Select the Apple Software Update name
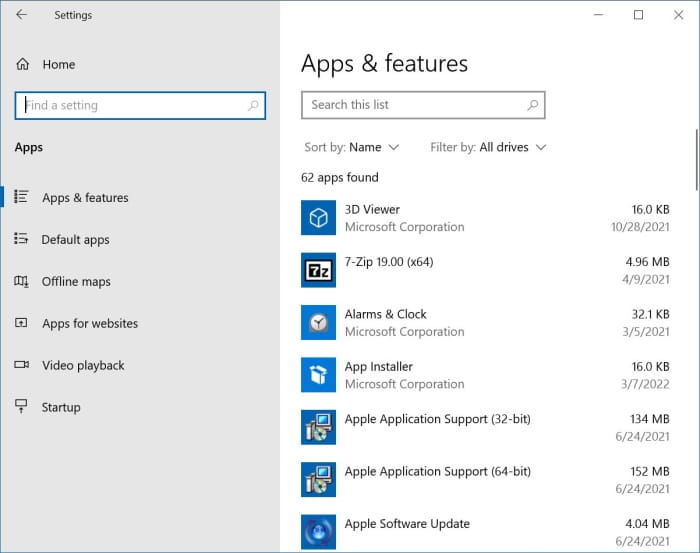This screenshot has height=553, width=700. click(x=407, y=524)
